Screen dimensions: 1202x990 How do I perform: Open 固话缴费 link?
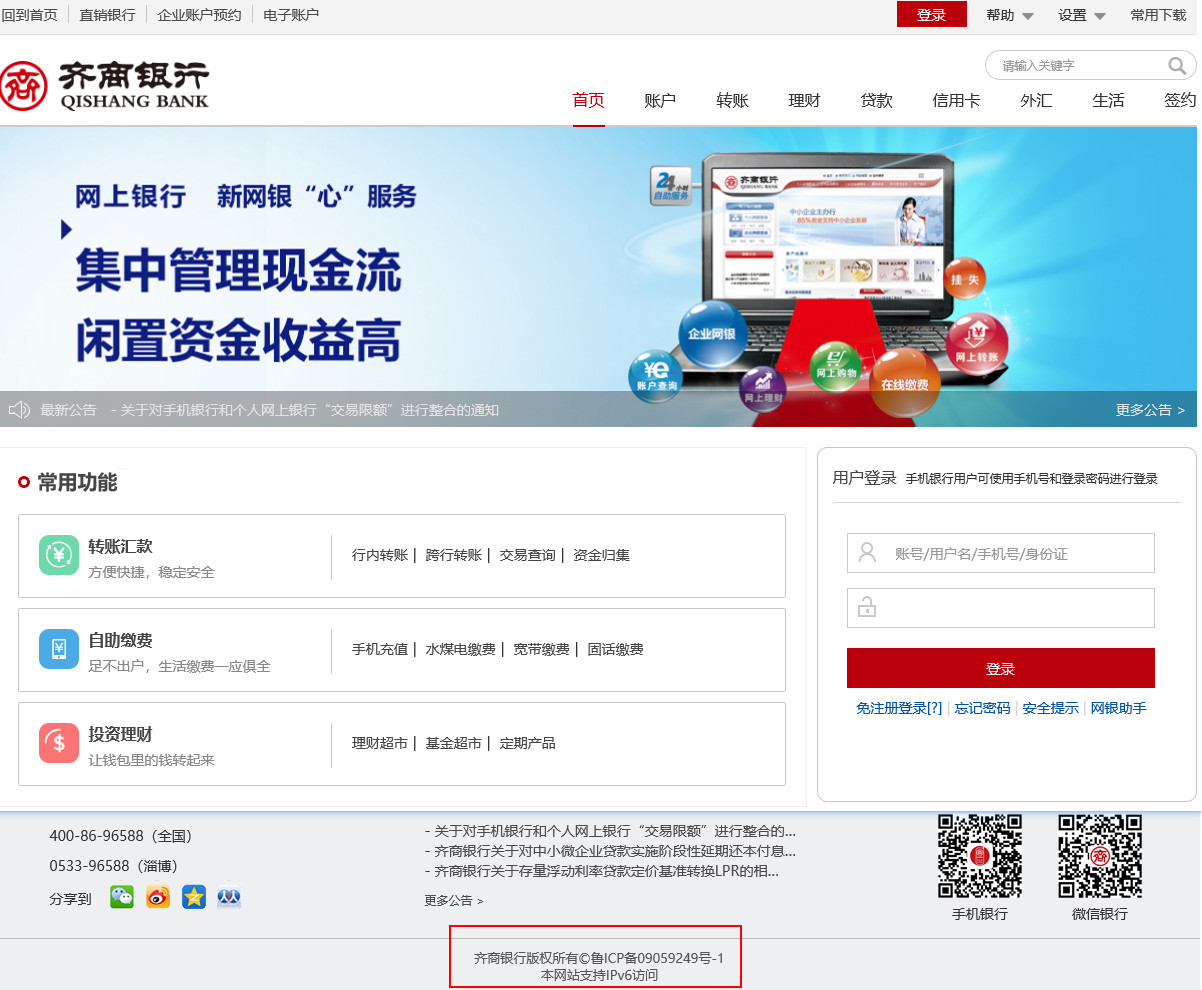(616, 649)
